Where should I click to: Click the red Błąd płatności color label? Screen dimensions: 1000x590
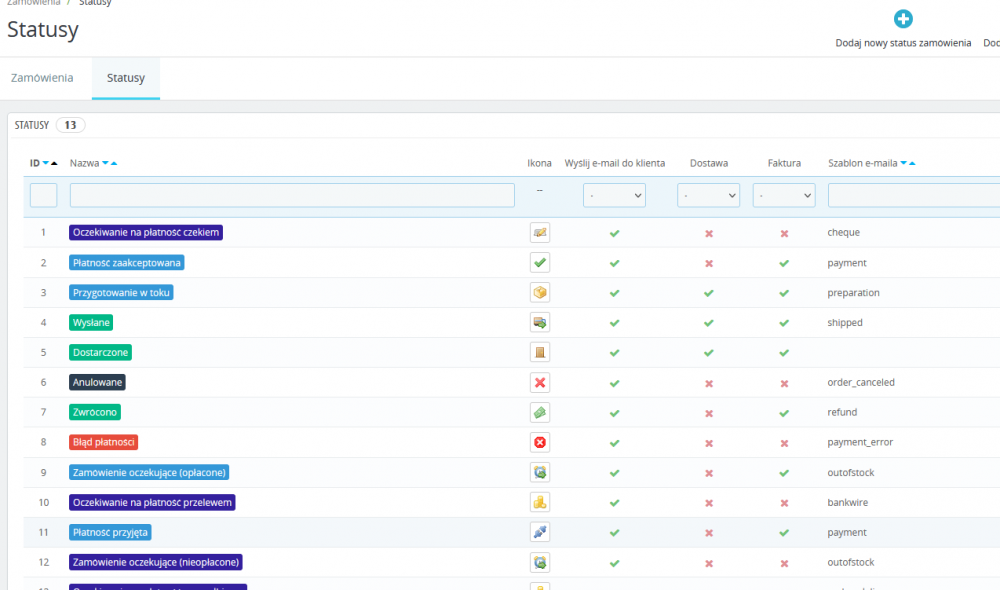[104, 442]
